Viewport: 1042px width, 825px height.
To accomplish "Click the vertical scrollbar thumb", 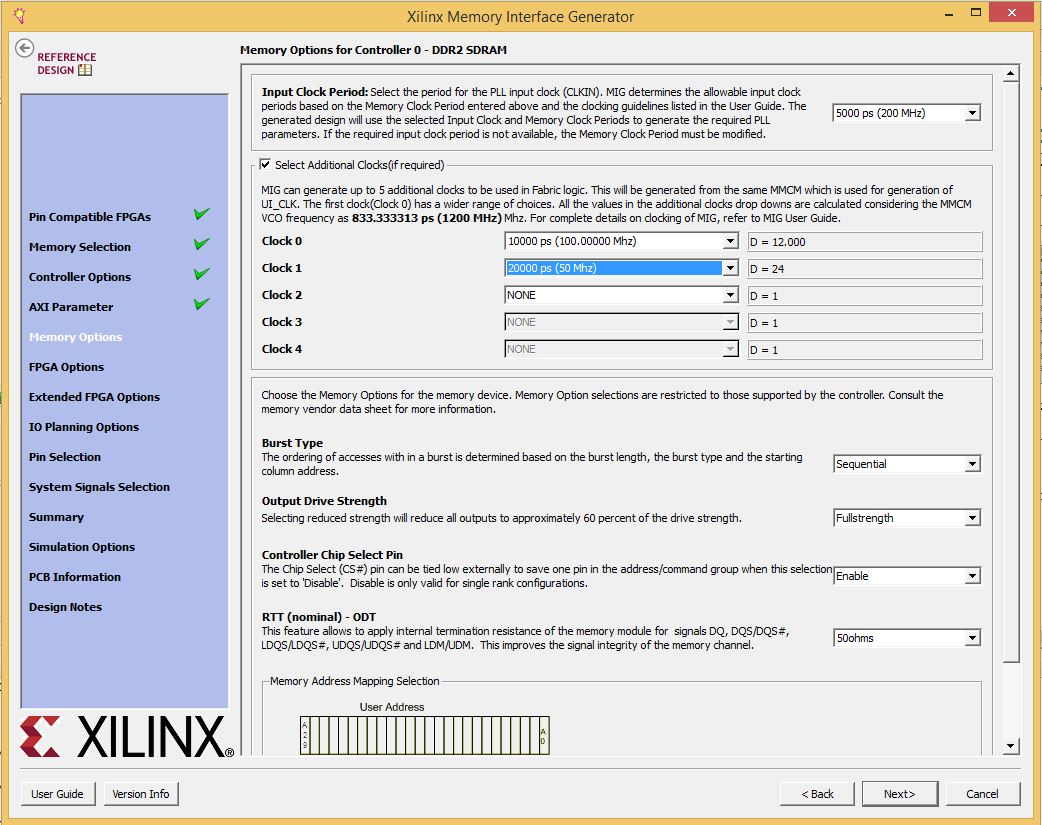I will tap(1011, 372).
